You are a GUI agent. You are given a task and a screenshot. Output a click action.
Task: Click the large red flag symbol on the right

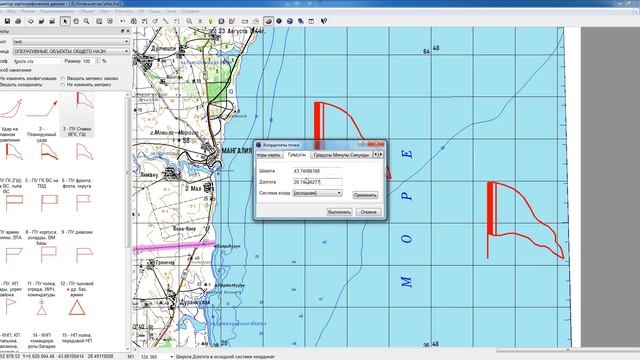click(x=526, y=220)
